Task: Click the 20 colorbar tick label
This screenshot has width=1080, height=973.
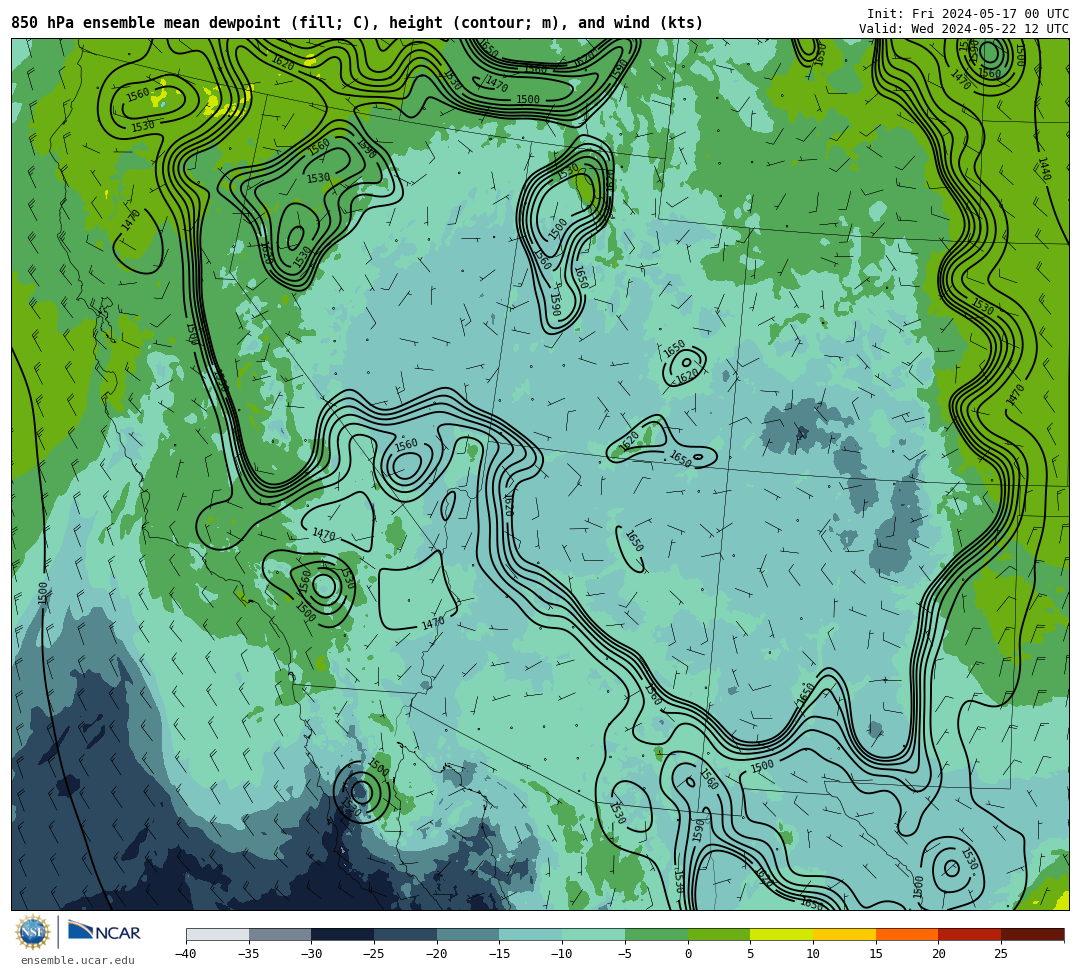Action: [939, 954]
